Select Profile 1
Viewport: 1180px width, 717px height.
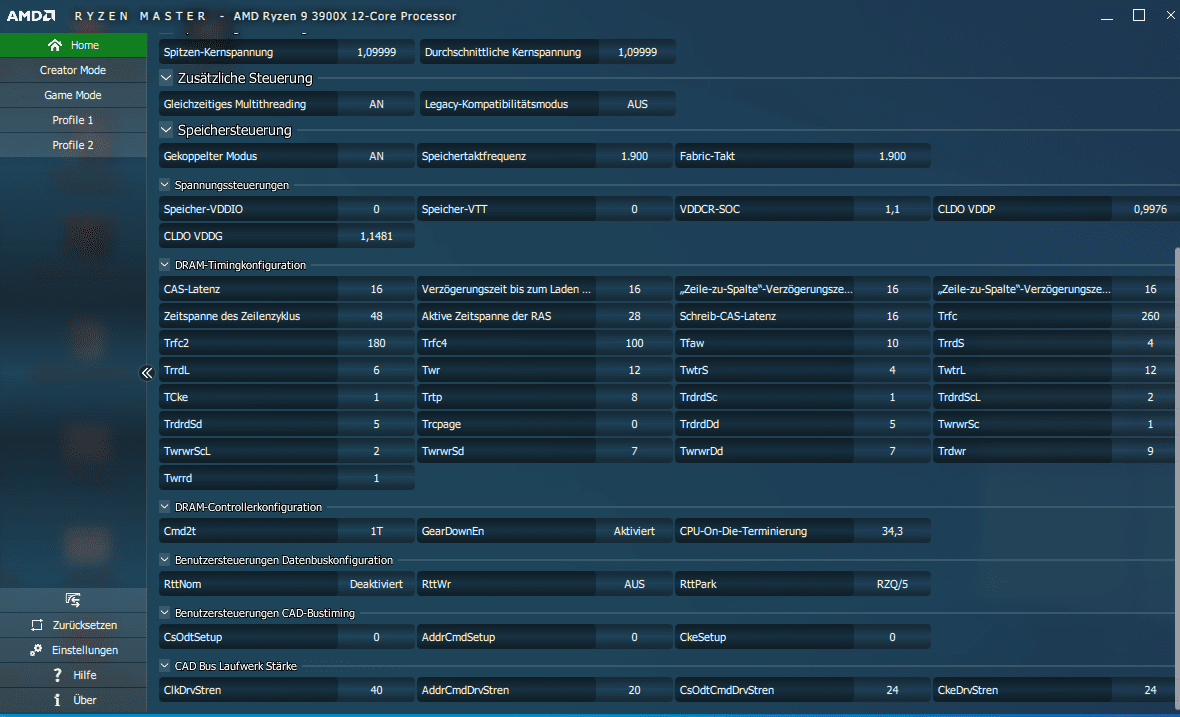click(x=73, y=120)
